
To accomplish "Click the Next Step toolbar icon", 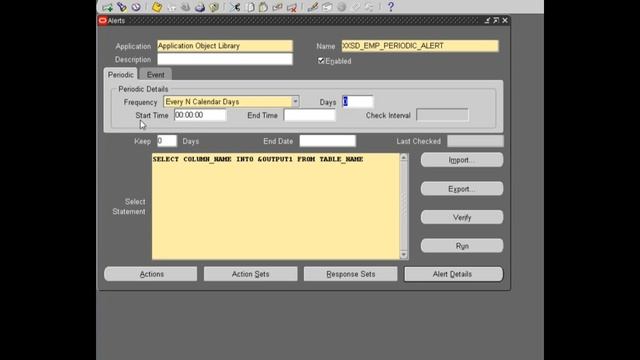I will click(x=171, y=7).
